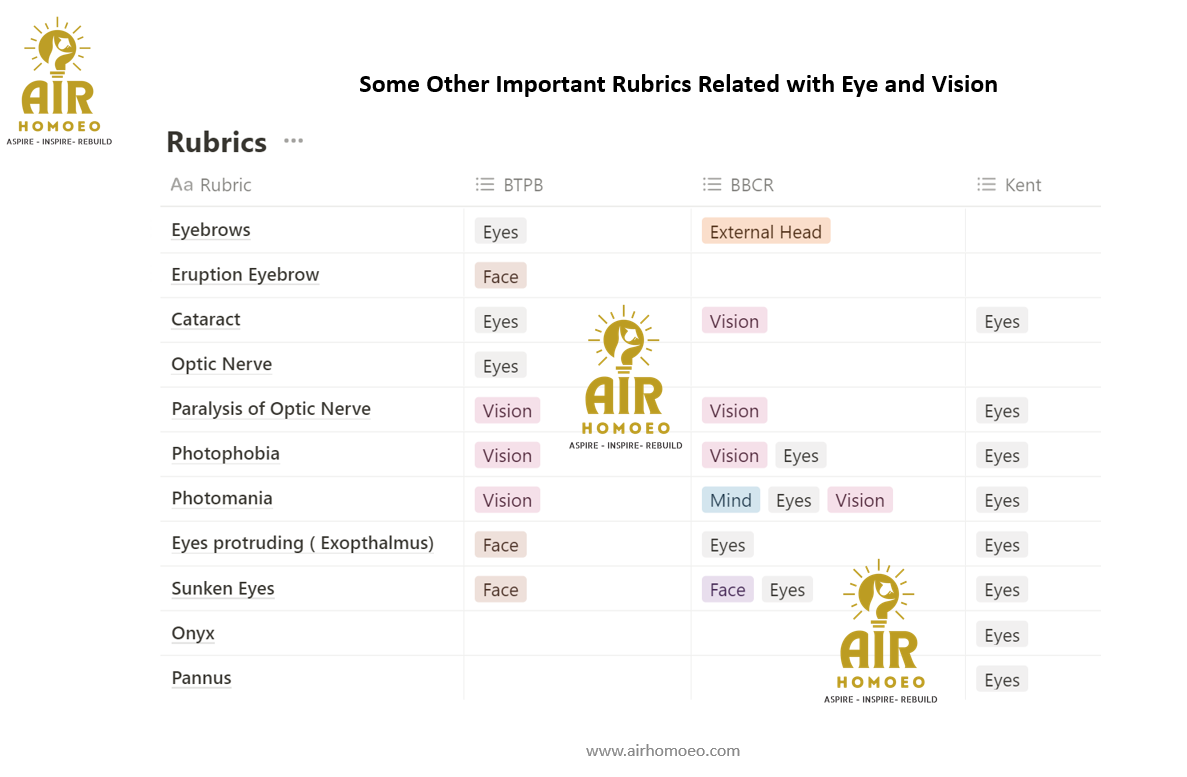Click the center AIR Homoeo watermark logo
This screenshot has width=1187, height=777.
coord(625,378)
